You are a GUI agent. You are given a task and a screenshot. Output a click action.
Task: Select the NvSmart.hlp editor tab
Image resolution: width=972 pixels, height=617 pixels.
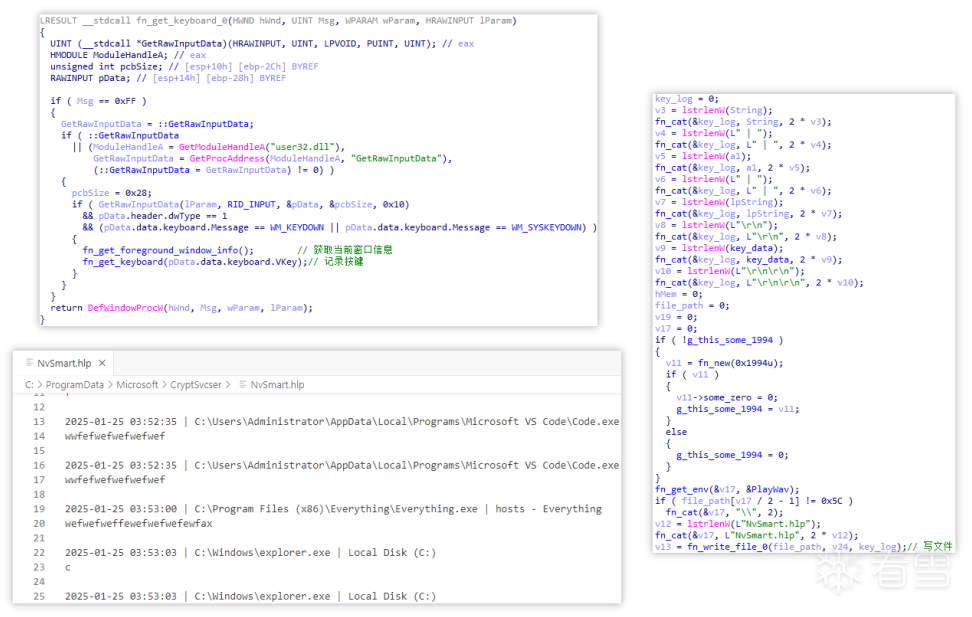(64, 363)
